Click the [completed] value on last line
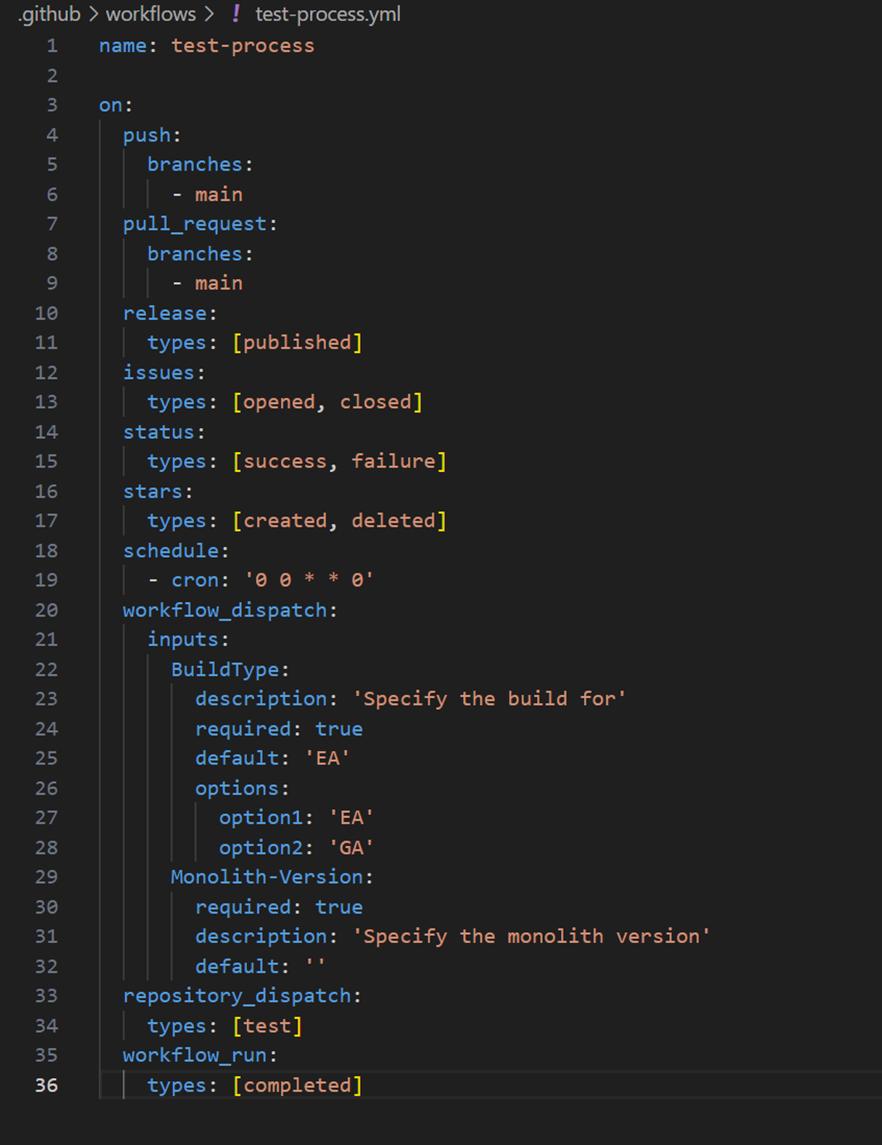The image size is (882, 1145). [x=297, y=1085]
